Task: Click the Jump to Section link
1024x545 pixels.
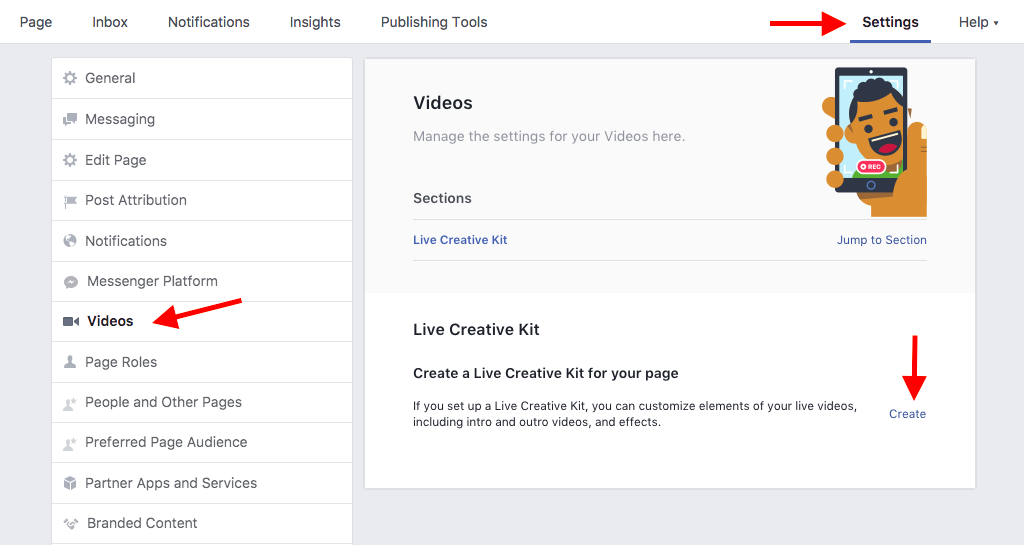Action: 881,240
